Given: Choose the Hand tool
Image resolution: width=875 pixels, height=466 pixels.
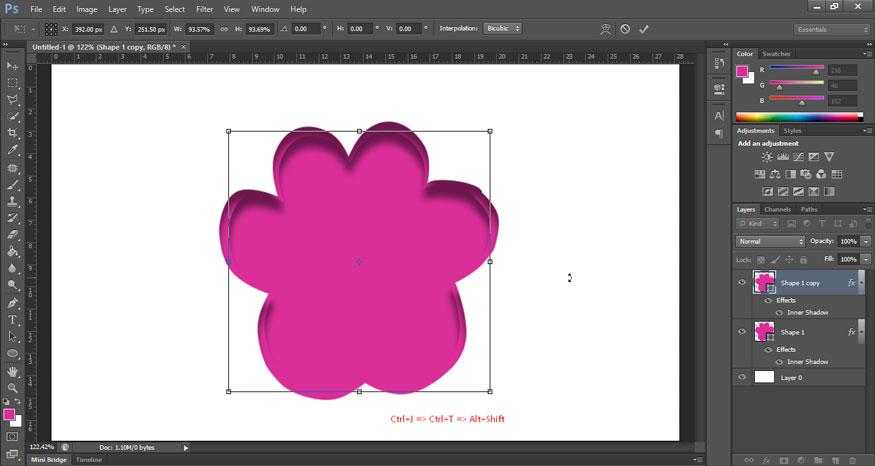Looking at the screenshot, I should [x=13, y=370].
